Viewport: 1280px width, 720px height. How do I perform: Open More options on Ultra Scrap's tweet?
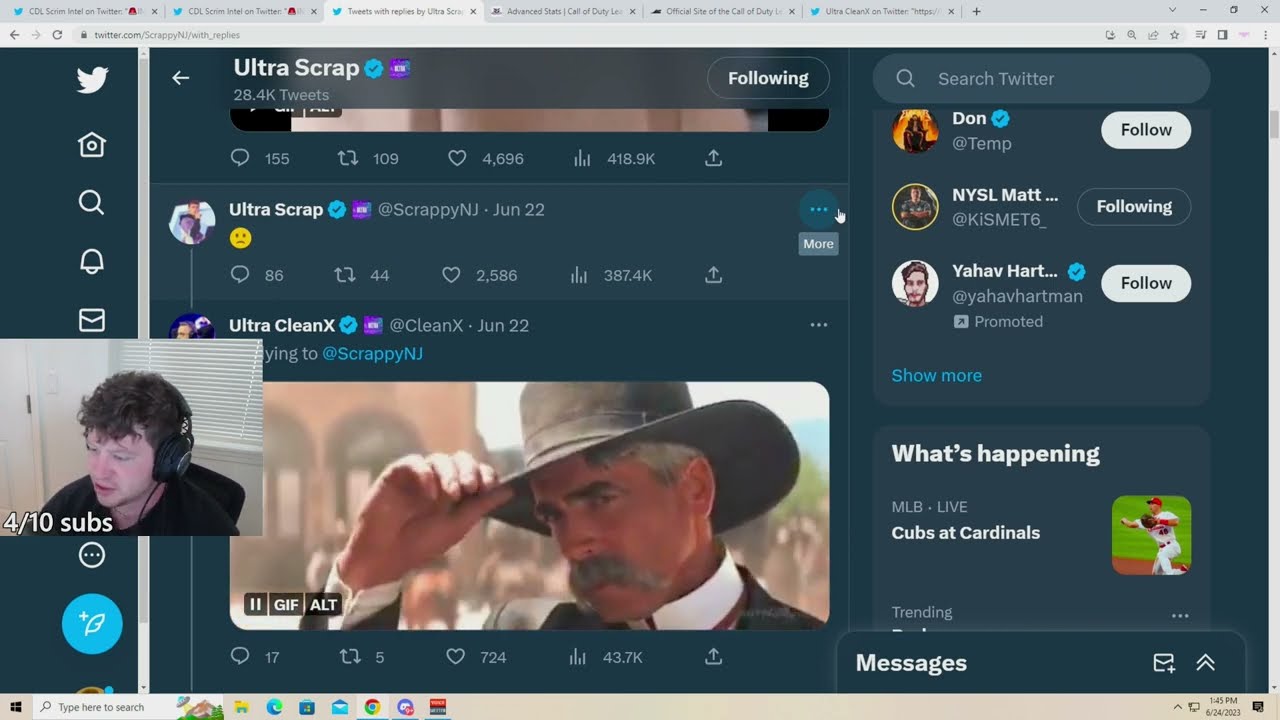tap(818, 209)
